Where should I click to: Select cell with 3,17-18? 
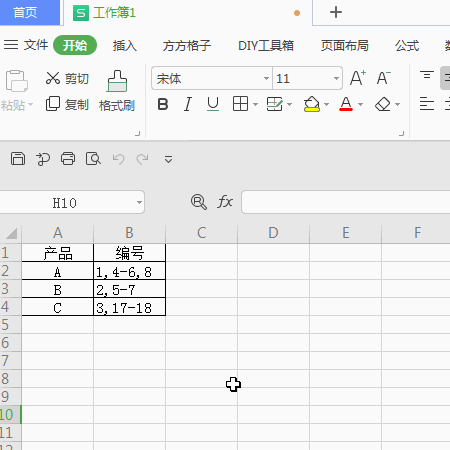point(130,307)
